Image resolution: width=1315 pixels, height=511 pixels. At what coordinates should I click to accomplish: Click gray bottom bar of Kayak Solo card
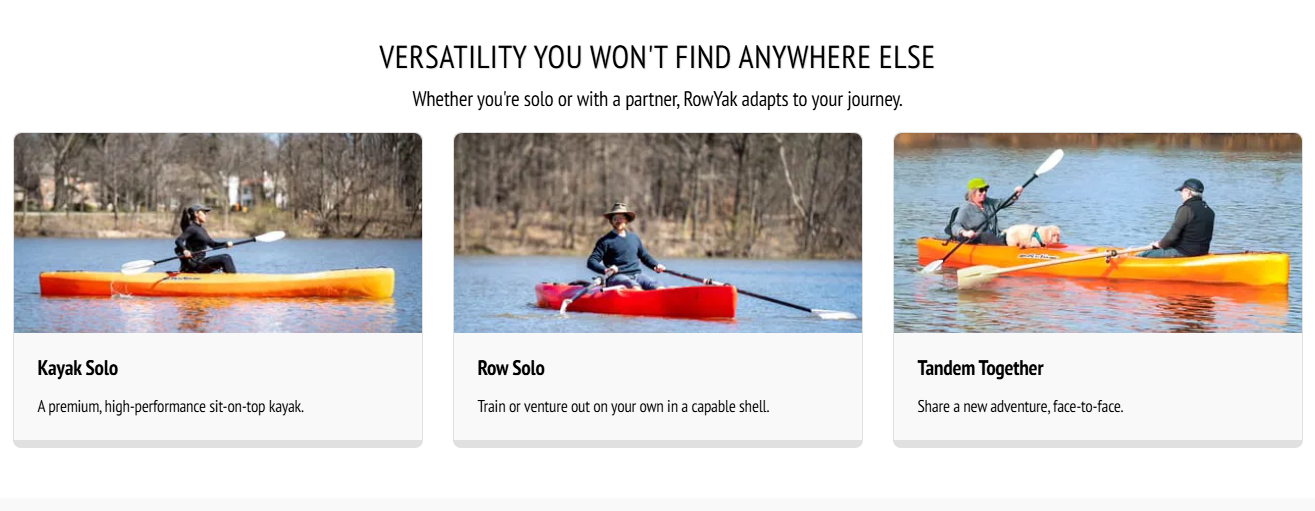(x=218, y=443)
